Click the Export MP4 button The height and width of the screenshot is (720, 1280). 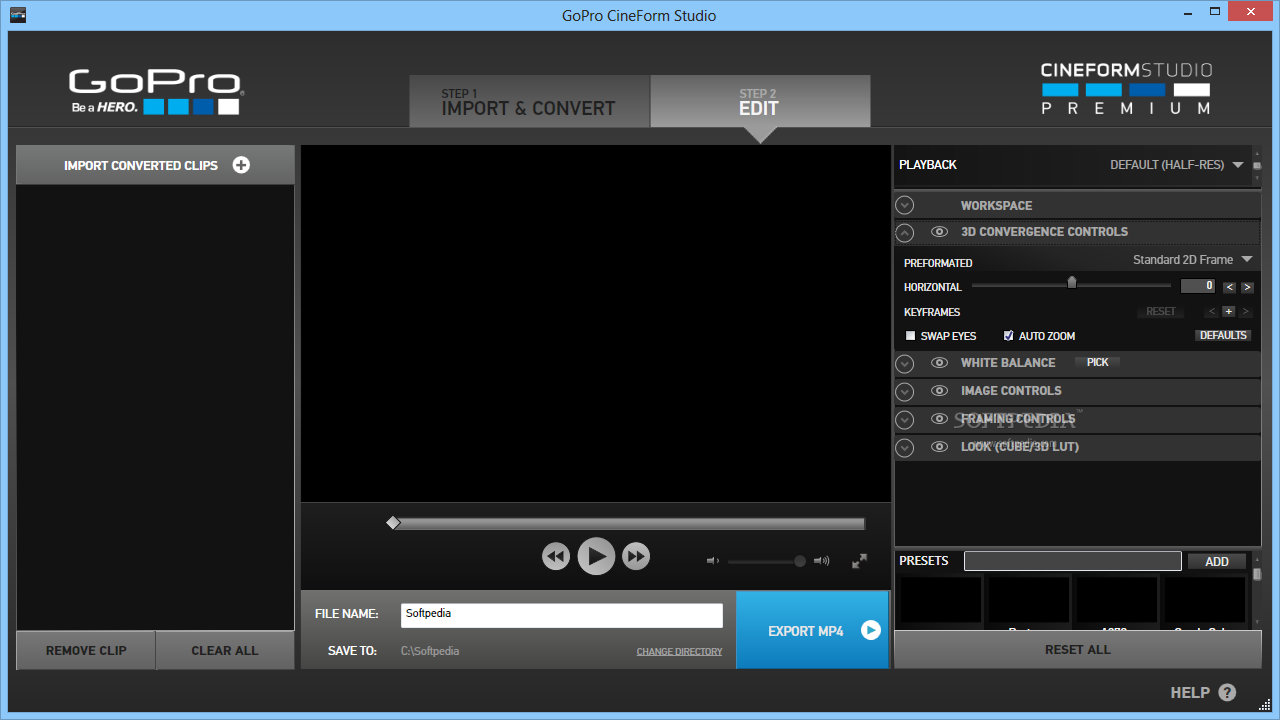[813, 630]
